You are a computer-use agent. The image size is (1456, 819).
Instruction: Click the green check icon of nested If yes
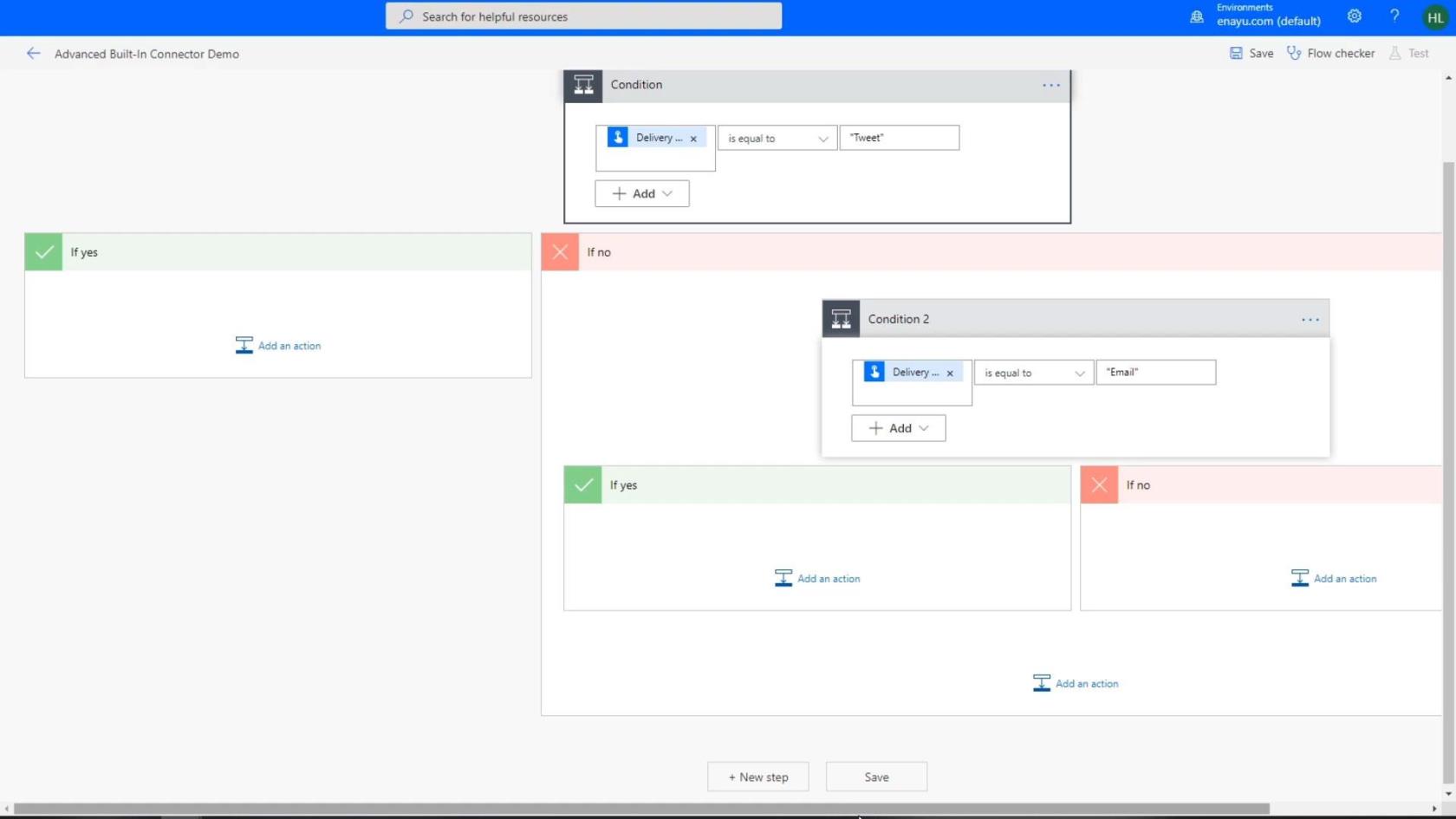click(582, 485)
